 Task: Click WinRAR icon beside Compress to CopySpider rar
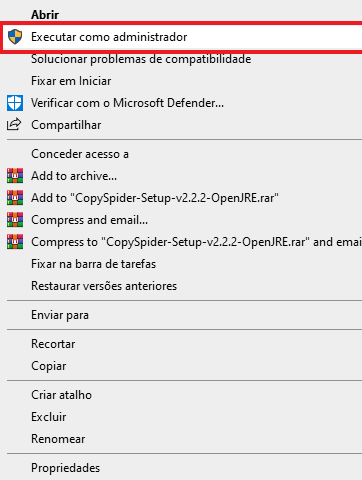click(15, 242)
